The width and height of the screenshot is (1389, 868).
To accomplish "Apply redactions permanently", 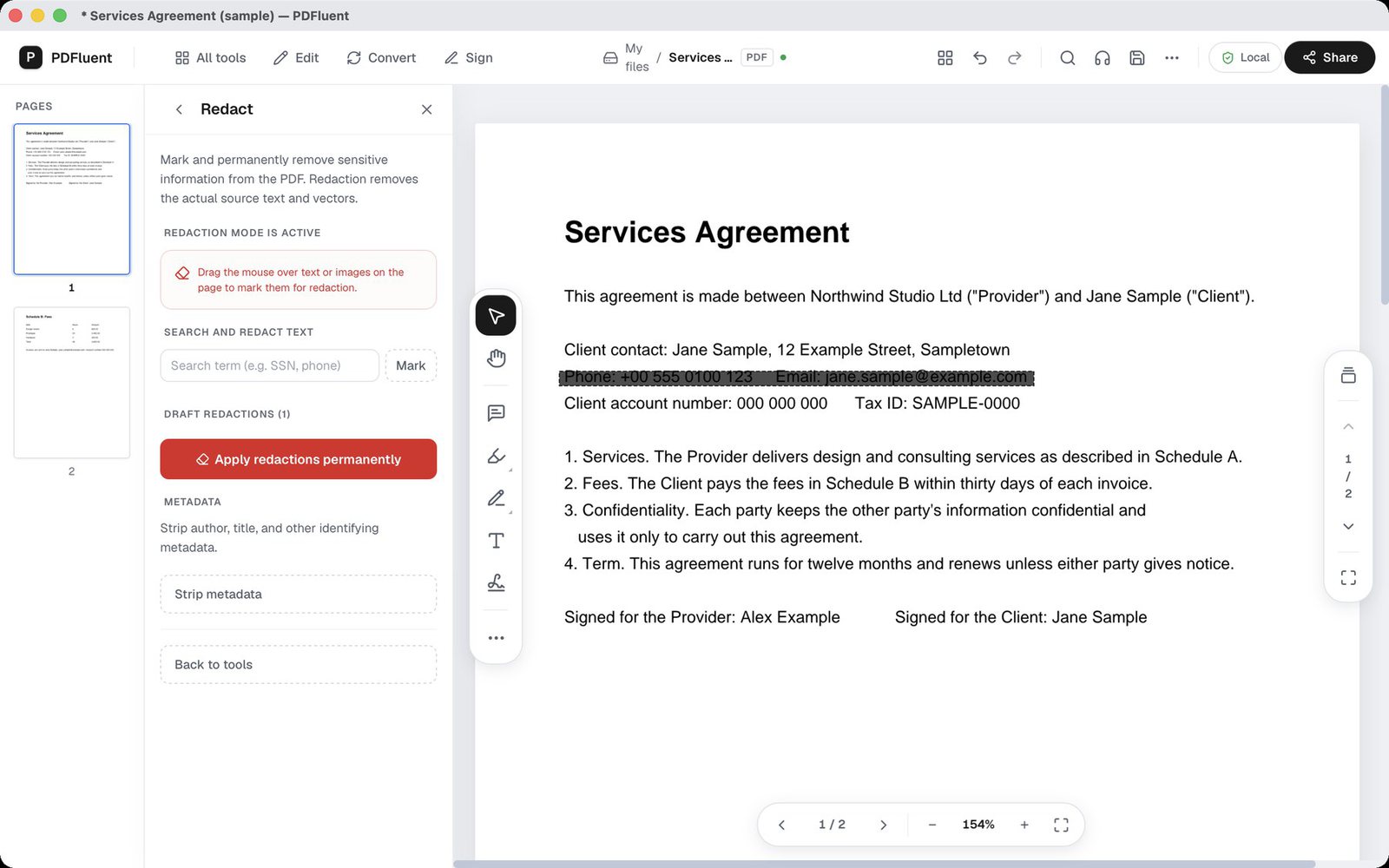I will click(x=298, y=459).
